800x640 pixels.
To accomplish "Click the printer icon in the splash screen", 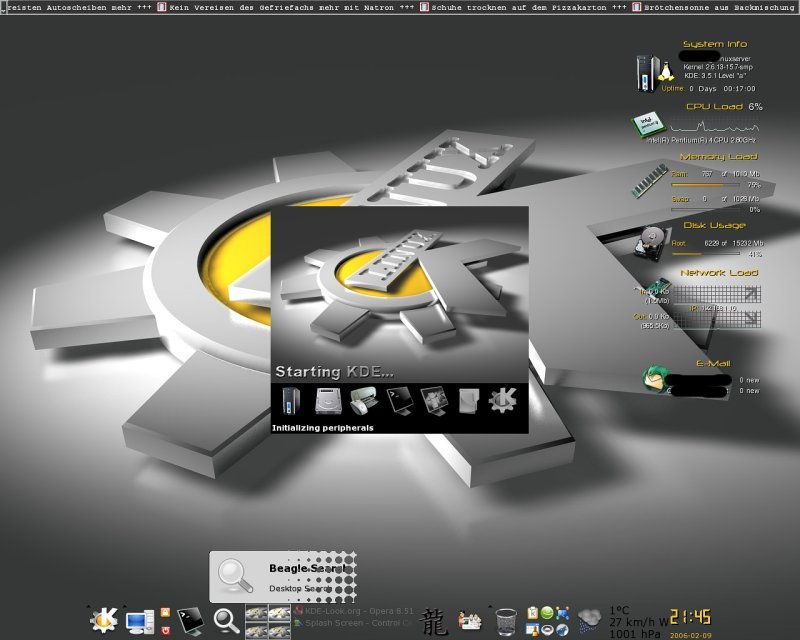I will click(364, 400).
